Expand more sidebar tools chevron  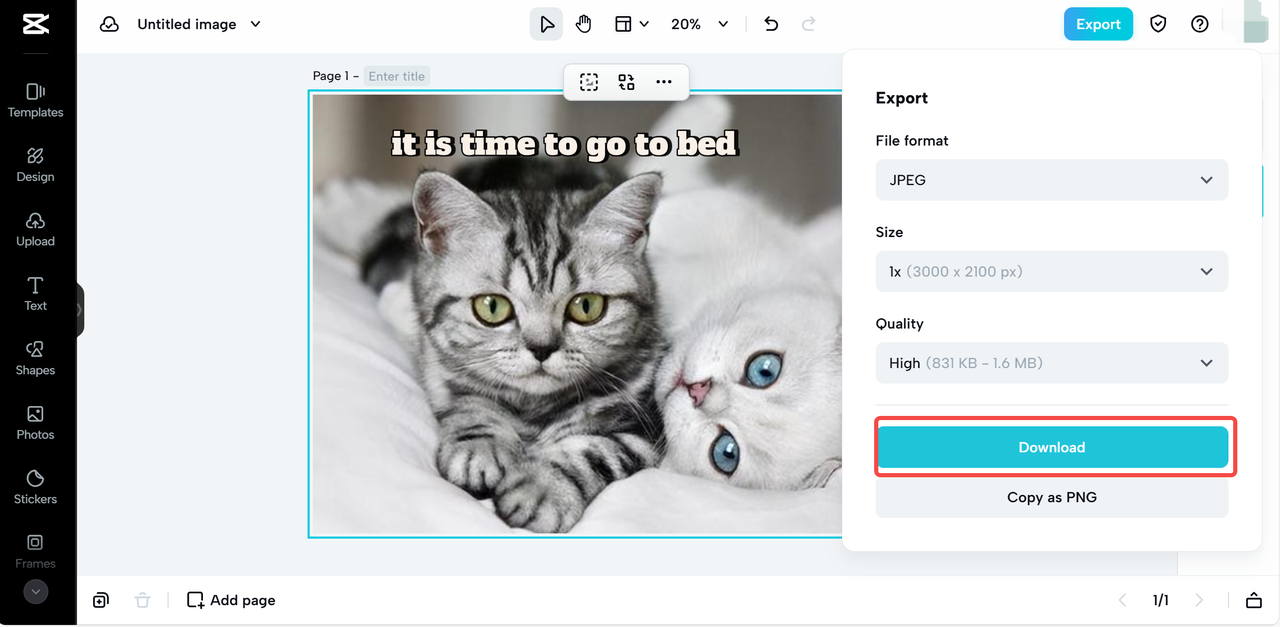click(x=36, y=592)
